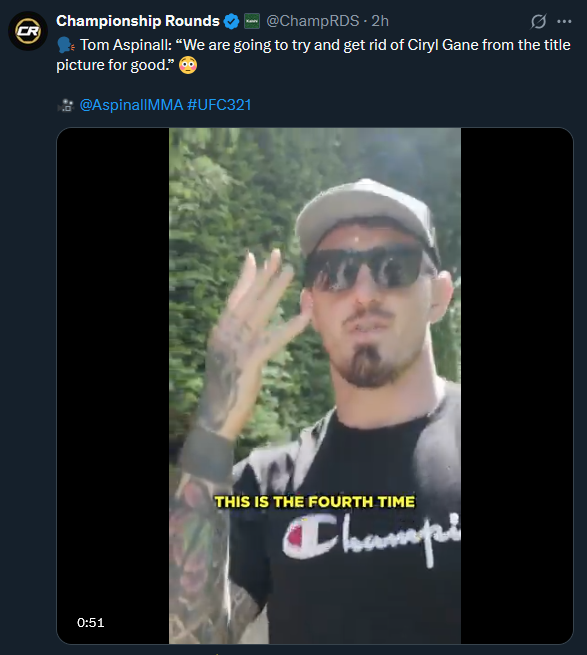Open the post via the 2h timestamp
The image size is (587, 655).
380,21
